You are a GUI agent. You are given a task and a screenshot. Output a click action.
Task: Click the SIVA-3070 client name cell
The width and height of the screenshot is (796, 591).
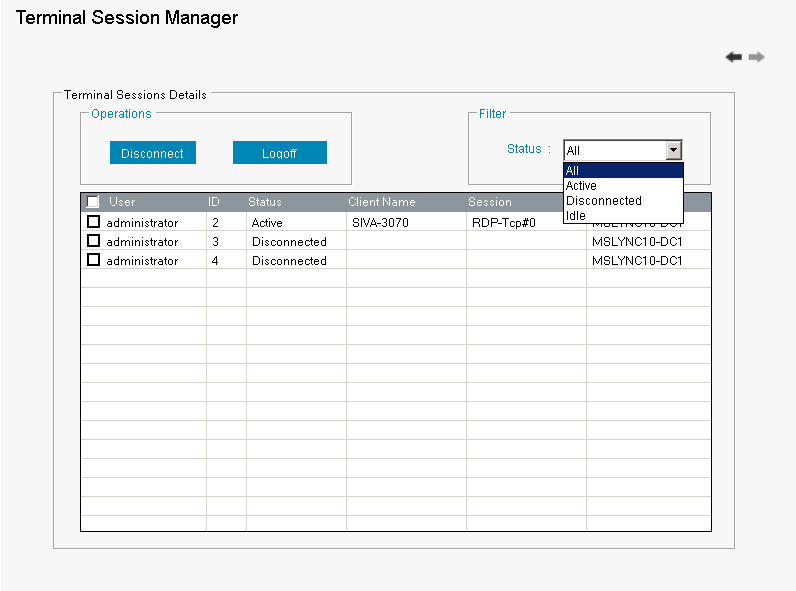tap(380, 222)
